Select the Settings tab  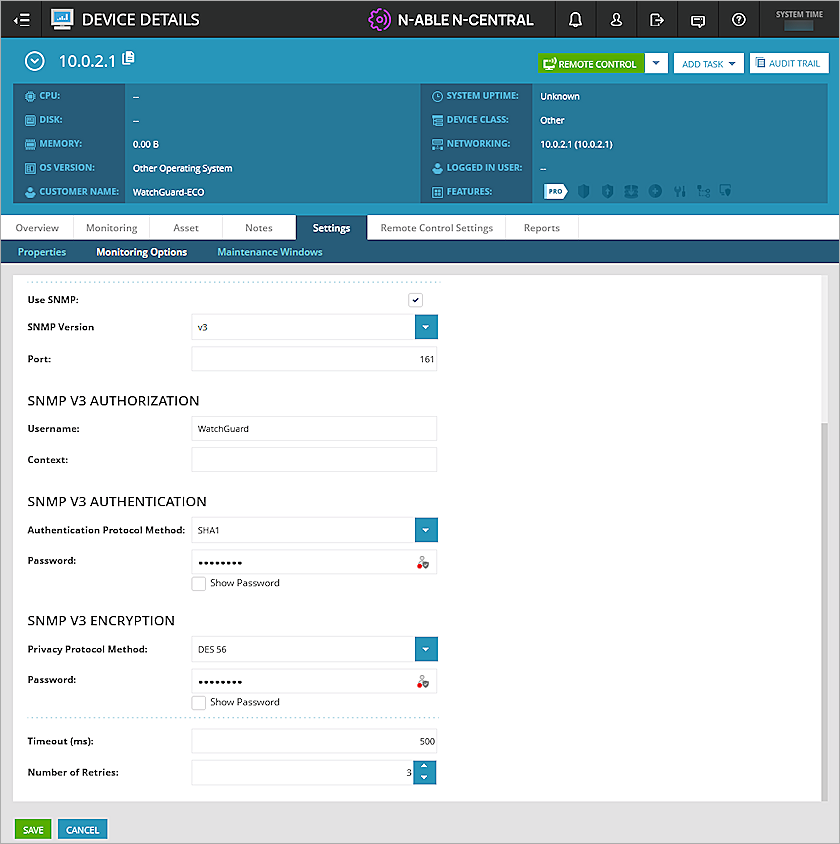(x=331, y=228)
